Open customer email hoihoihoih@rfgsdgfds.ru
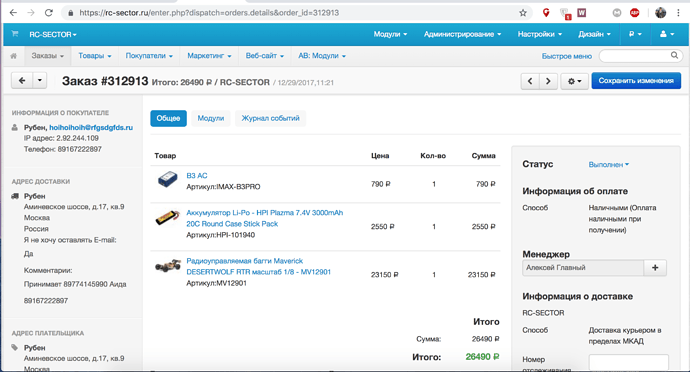This screenshot has width=690, height=372. (91, 127)
